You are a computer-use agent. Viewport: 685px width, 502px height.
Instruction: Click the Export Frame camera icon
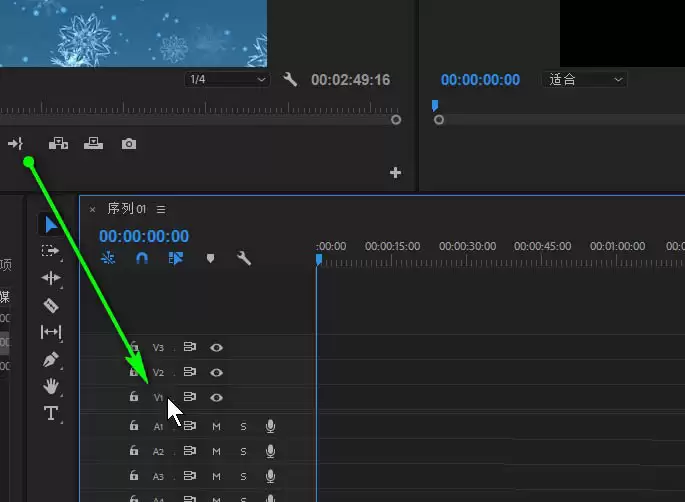pyautogui.click(x=129, y=144)
